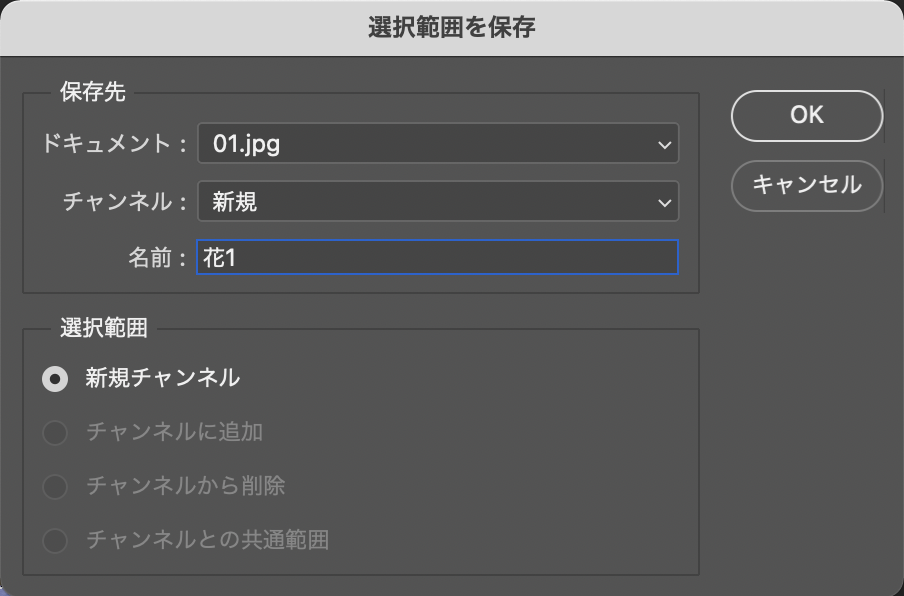Viewport: 904px width, 596px height.
Task: Focus the 名前 text field containing 花1
Action: click(437, 258)
